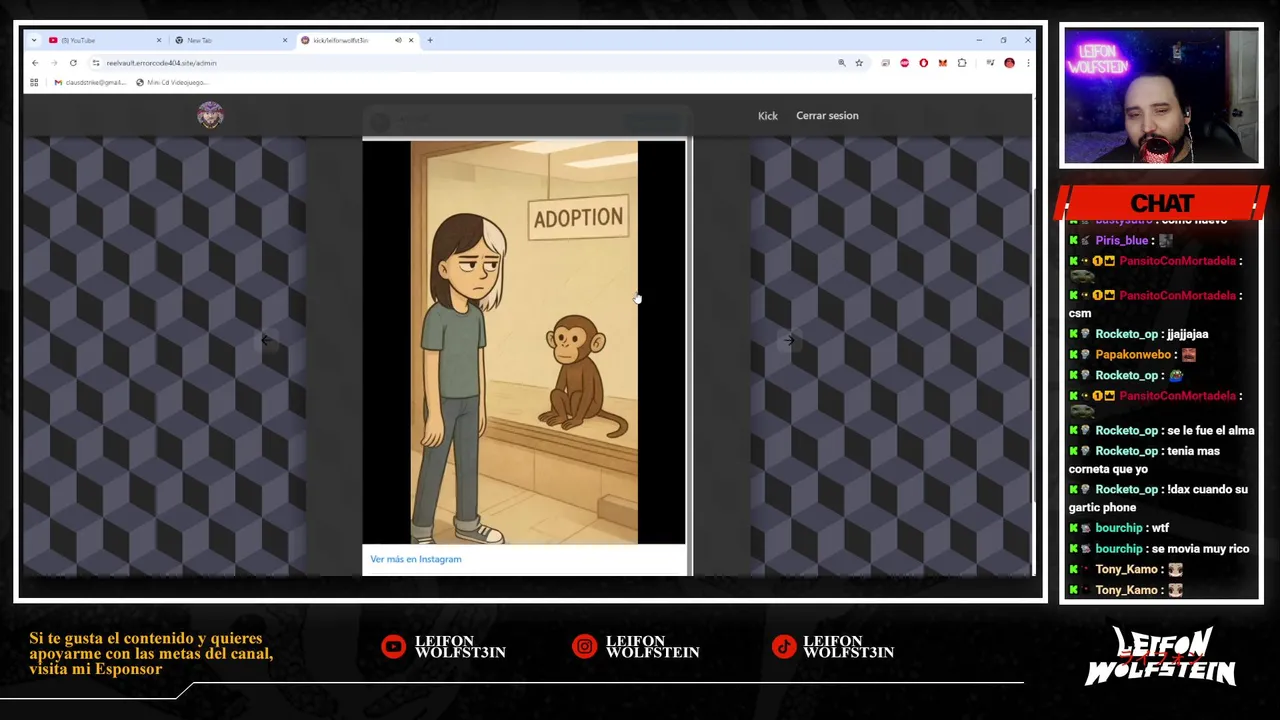Image resolution: width=1280 pixels, height=720 pixels.
Task: Open the Adblock Plus extension
Action: (x=905, y=63)
